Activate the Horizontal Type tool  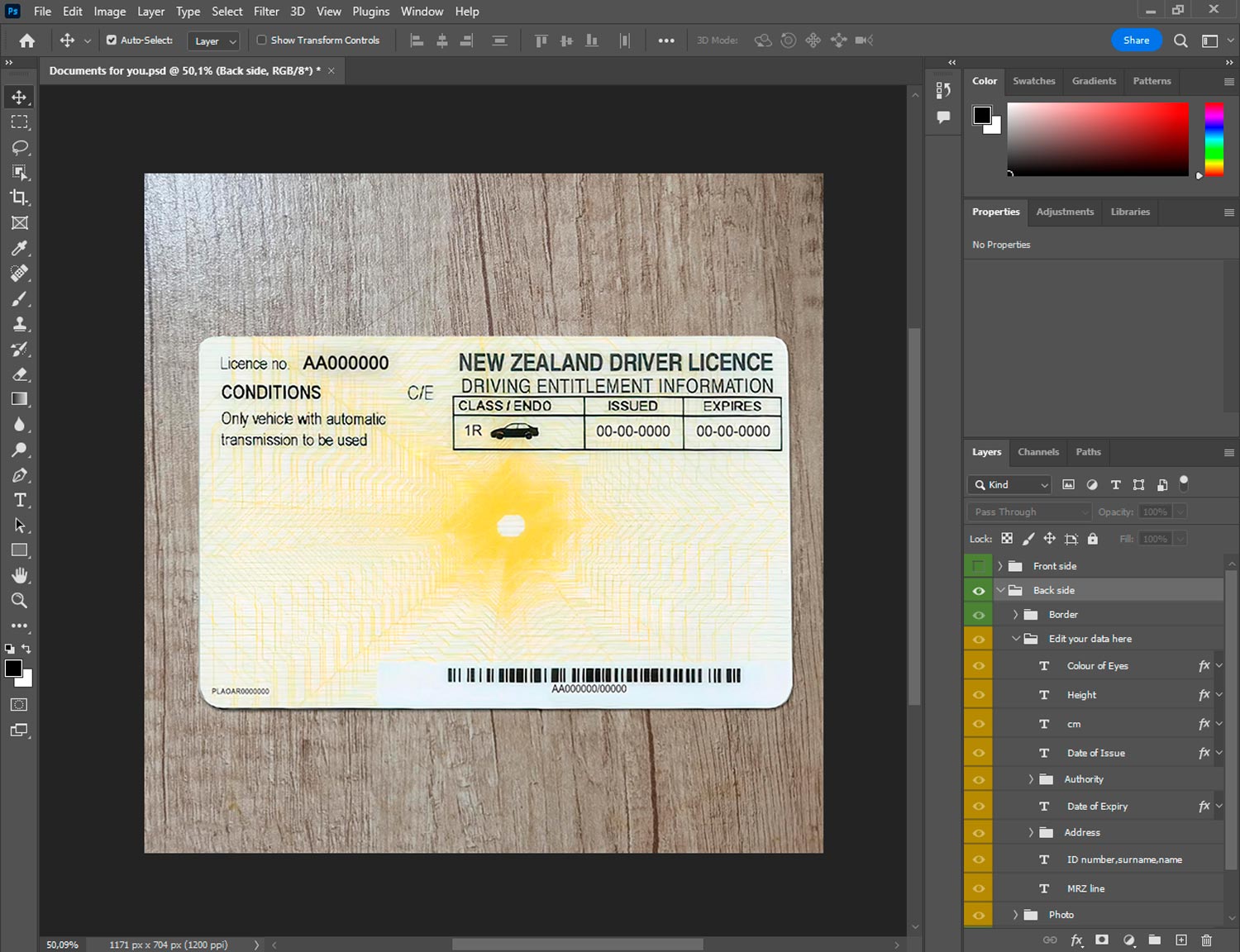20,500
